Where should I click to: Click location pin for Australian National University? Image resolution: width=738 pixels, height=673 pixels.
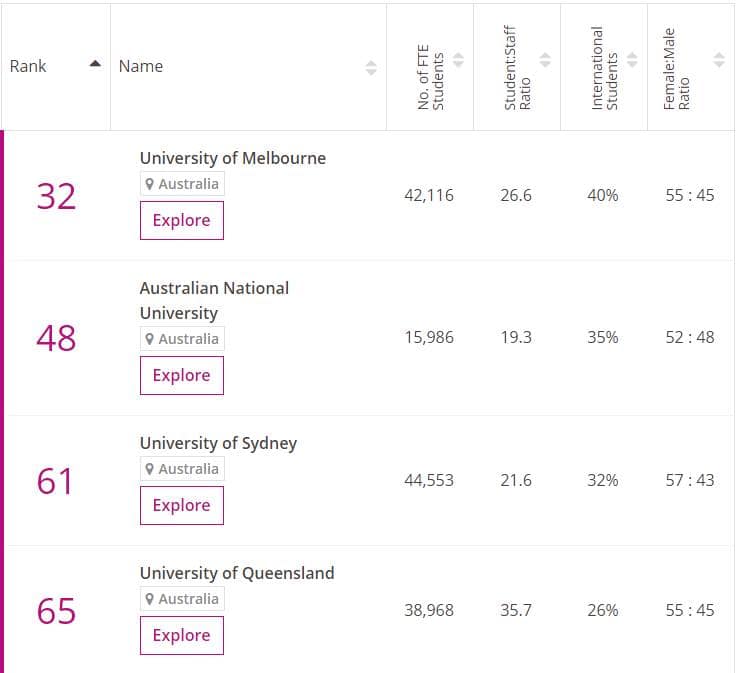tap(149, 339)
